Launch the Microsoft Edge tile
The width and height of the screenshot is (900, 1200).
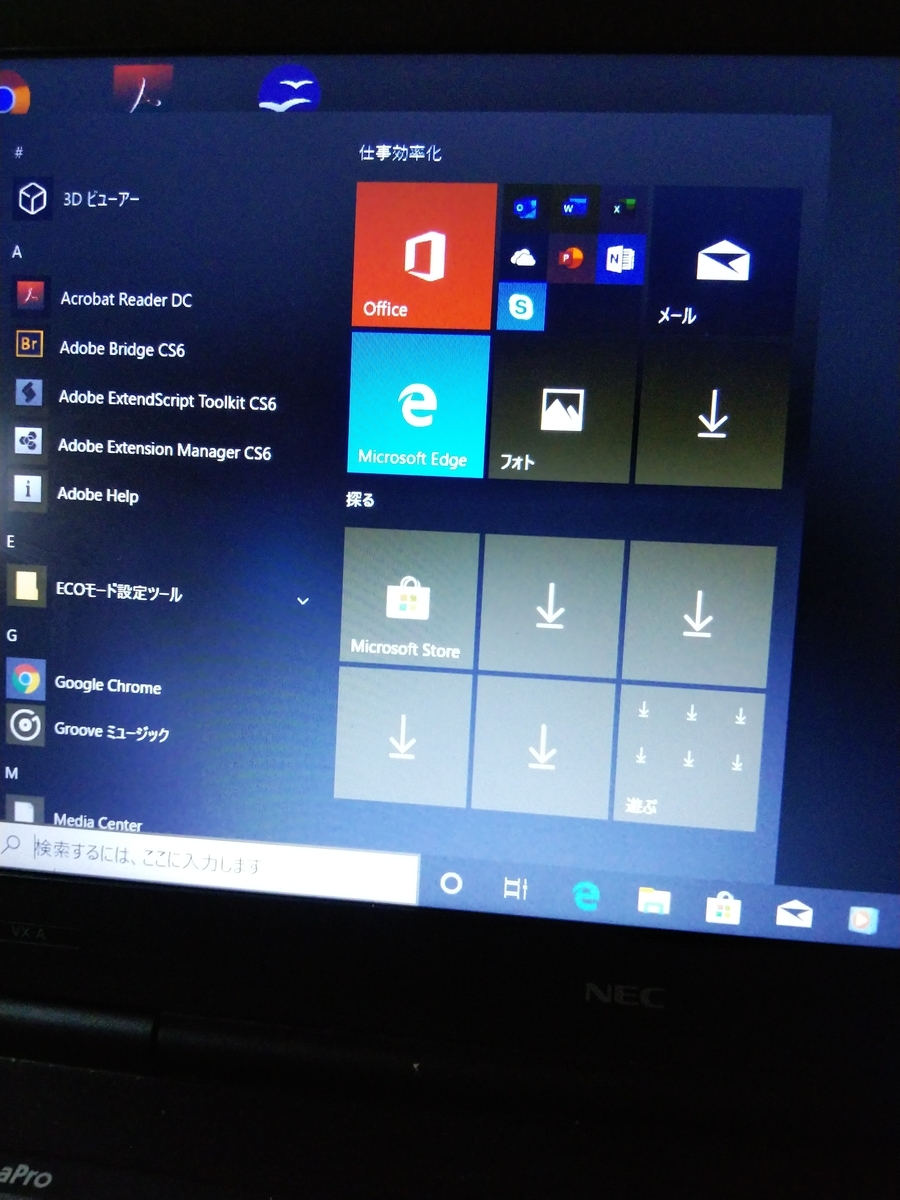(x=419, y=404)
